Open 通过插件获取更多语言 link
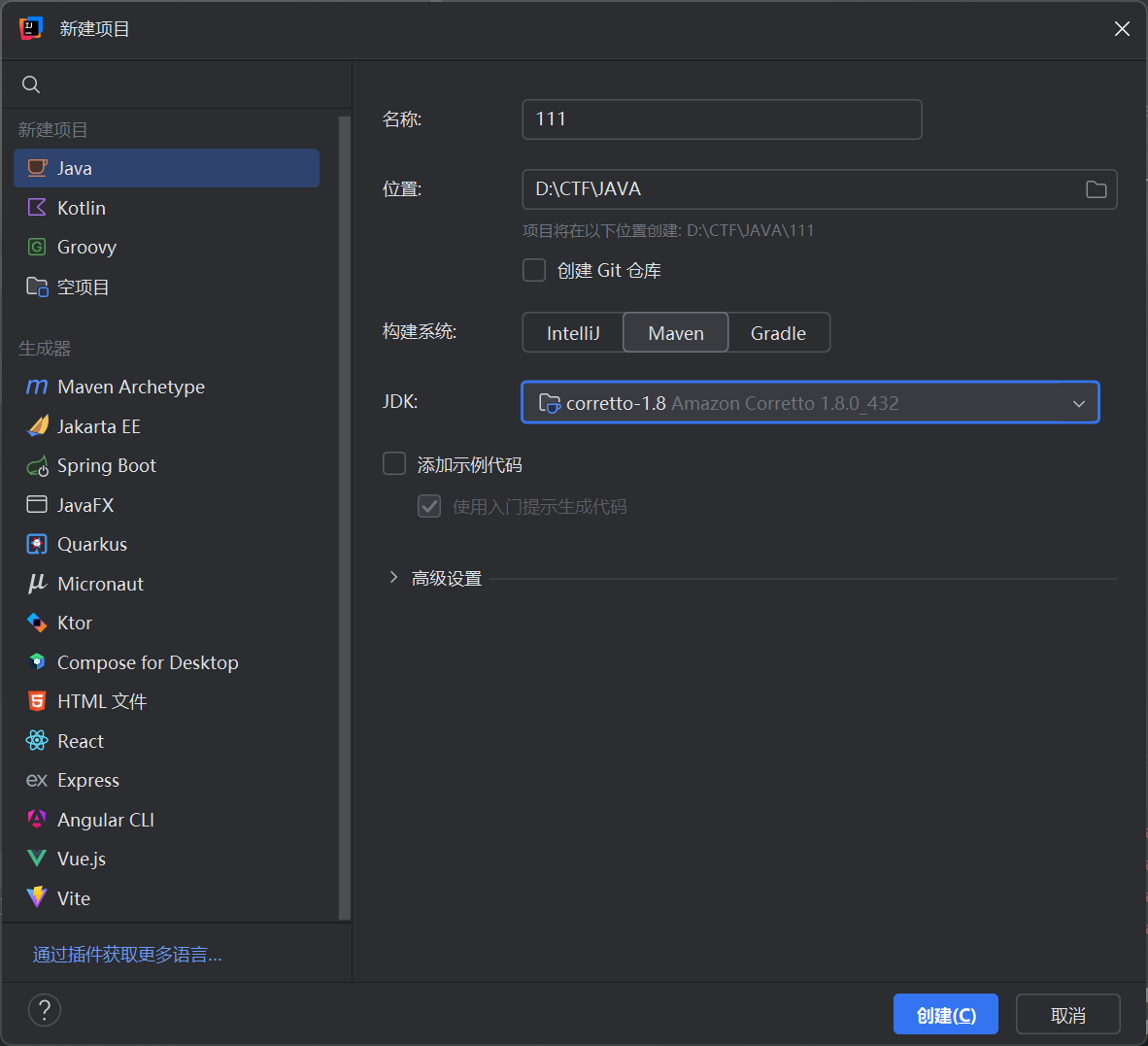The width and height of the screenshot is (1148, 1046). coord(127,955)
